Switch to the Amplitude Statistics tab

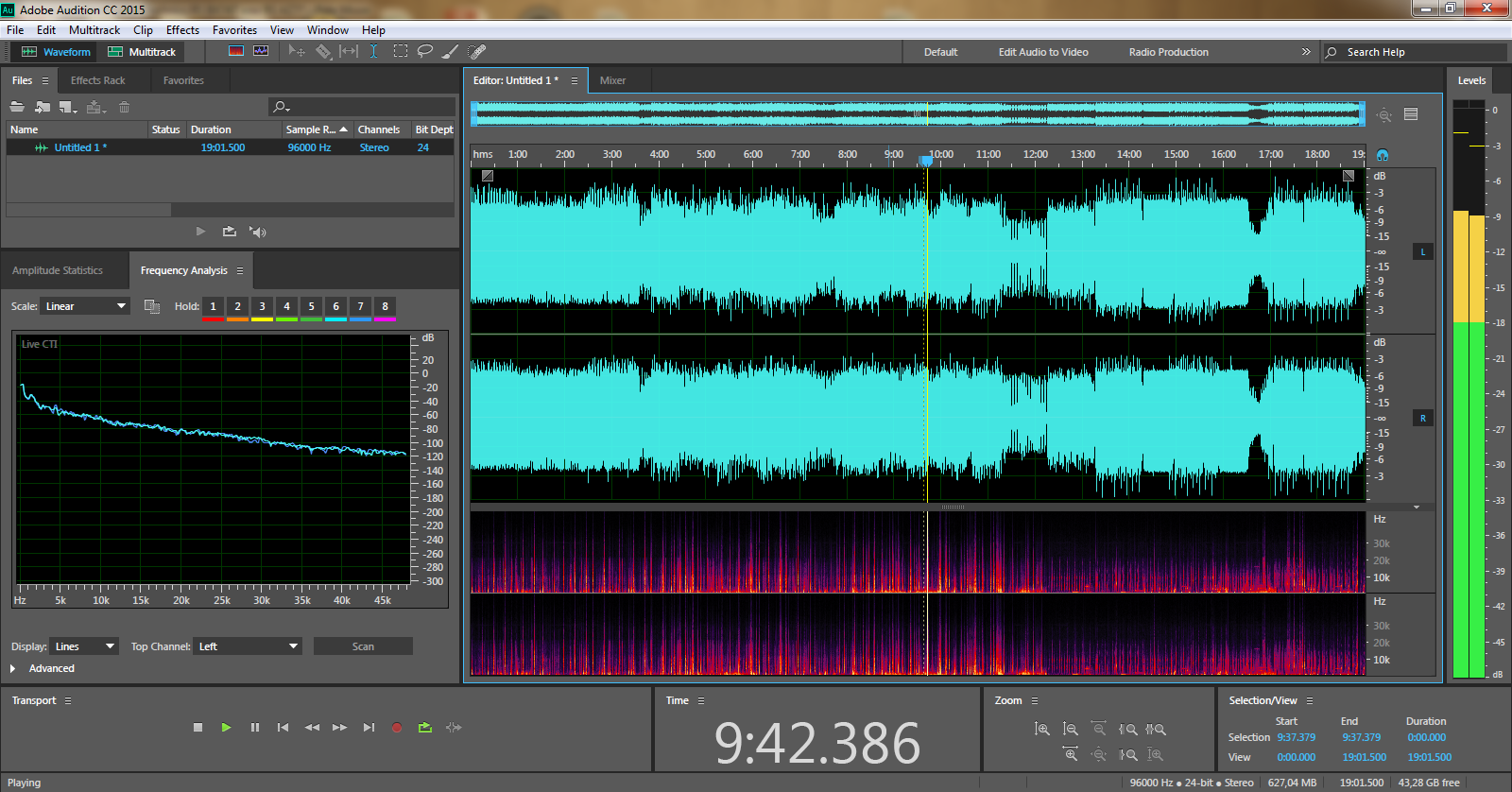pyautogui.click(x=58, y=270)
